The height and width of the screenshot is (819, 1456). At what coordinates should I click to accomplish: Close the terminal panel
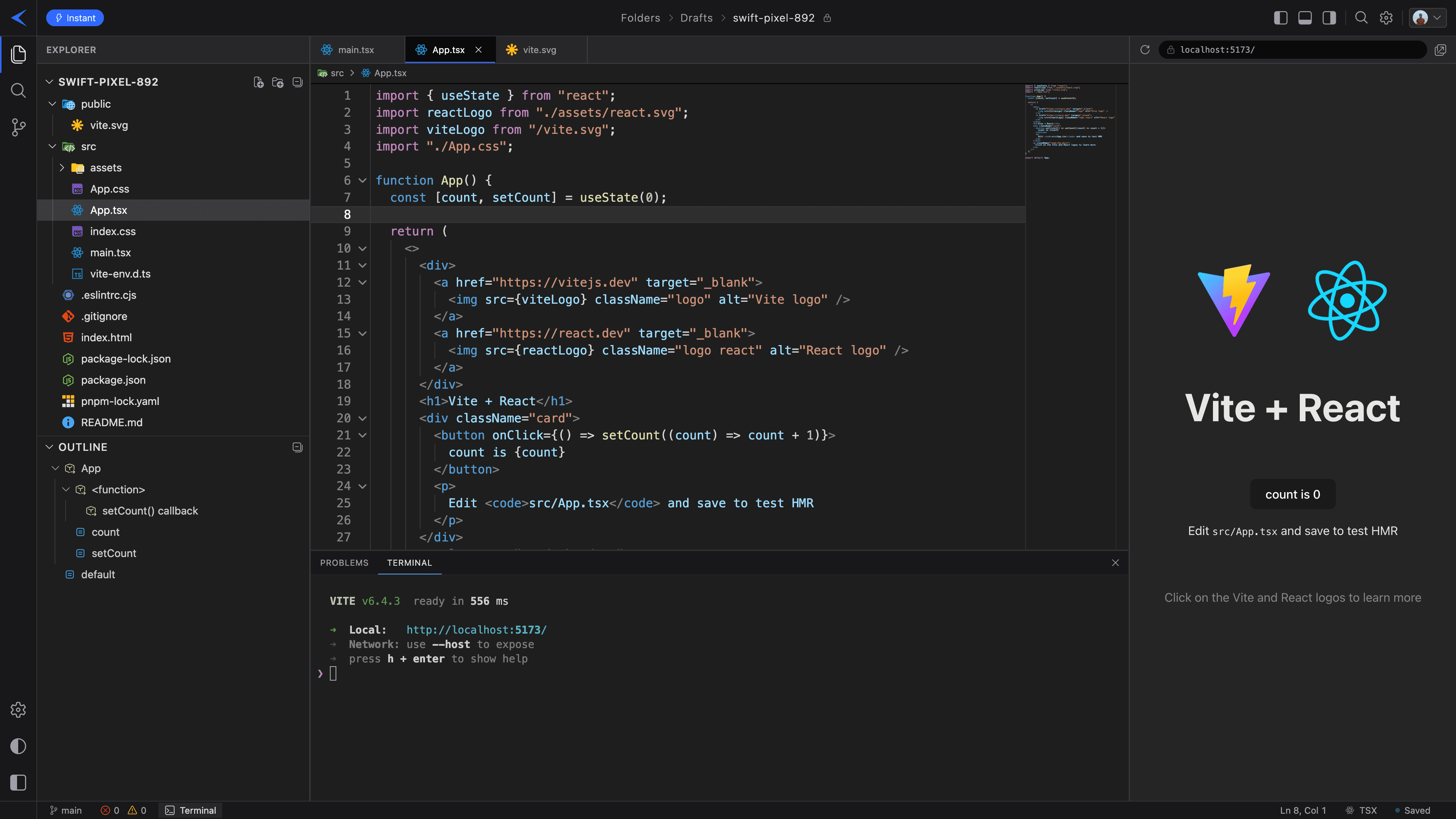(1115, 562)
